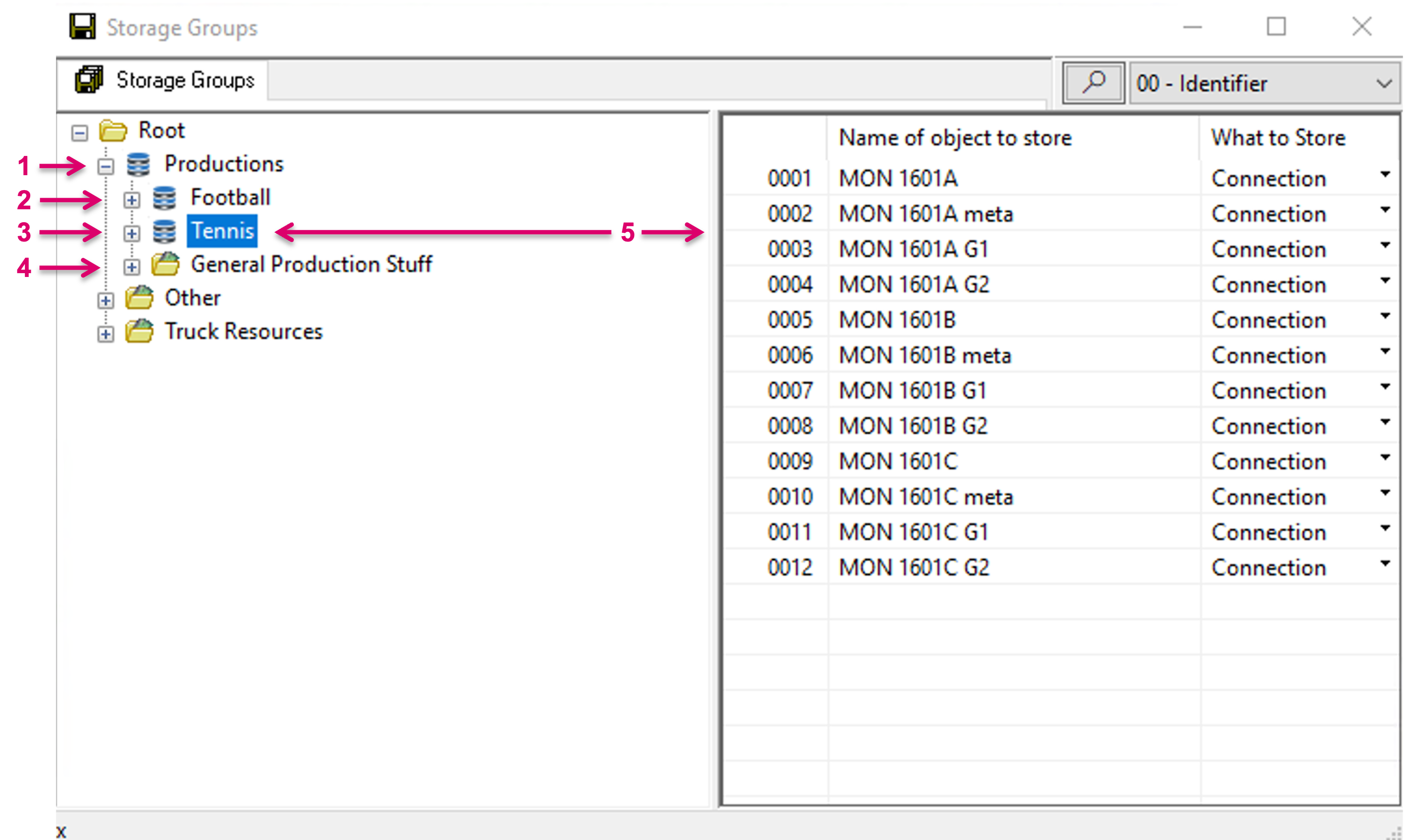Select the General Production Stuff tree item
This screenshot has height=840, width=1404.
click(311, 264)
